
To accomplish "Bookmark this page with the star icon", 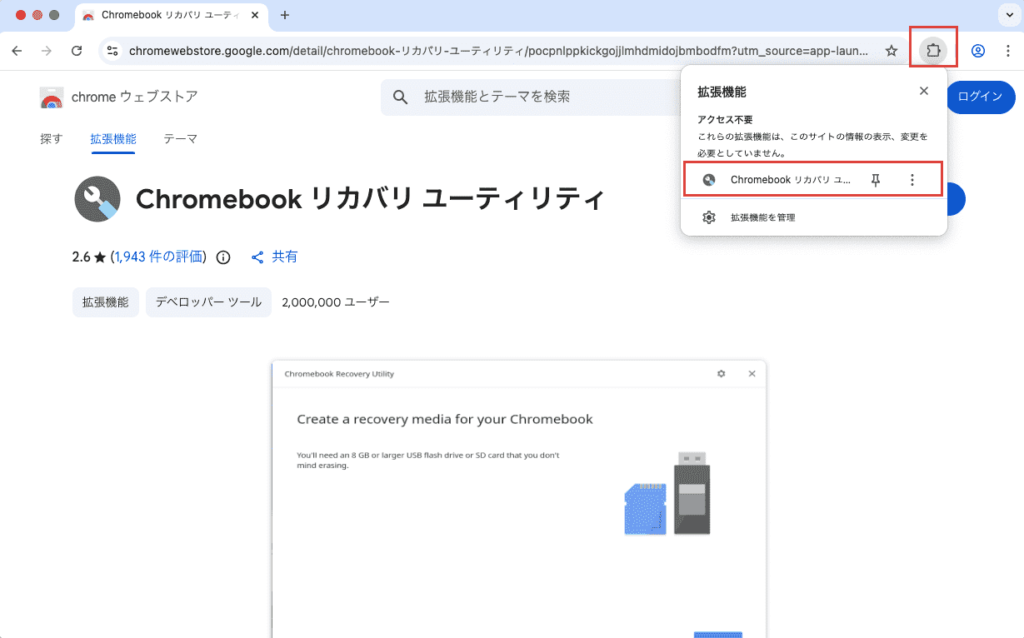I will 891,51.
